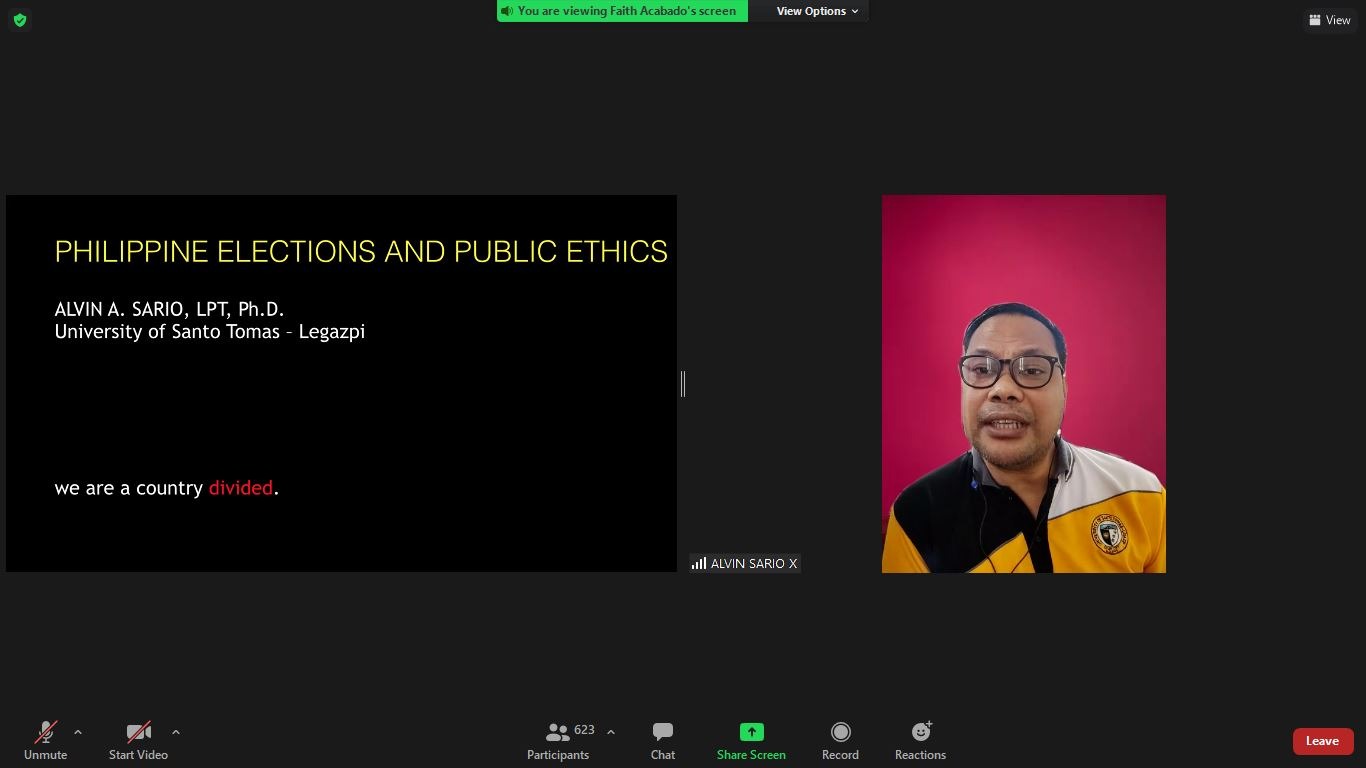Unmute the microphone
Viewport: 1366px width, 768px height.
(x=45, y=740)
